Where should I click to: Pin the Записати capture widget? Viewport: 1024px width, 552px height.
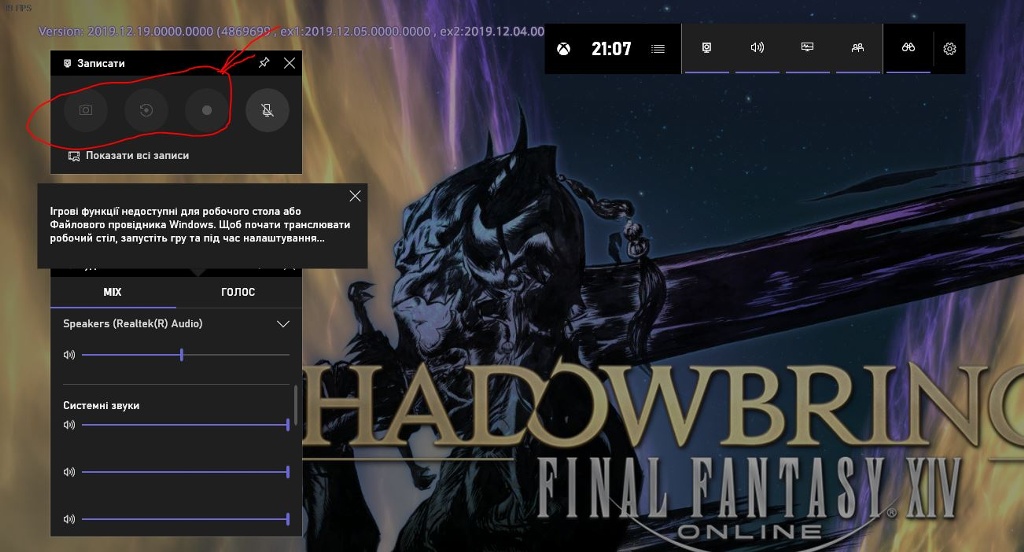click(264, 63)
